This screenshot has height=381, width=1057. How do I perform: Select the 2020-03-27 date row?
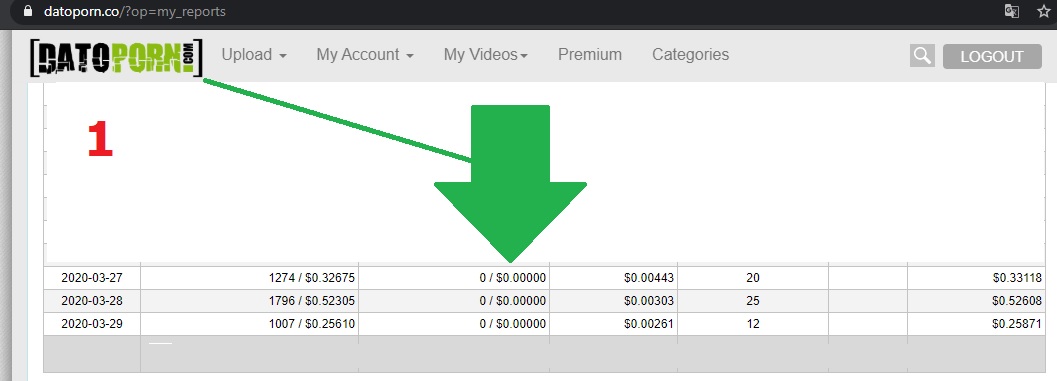click(544, 278)
